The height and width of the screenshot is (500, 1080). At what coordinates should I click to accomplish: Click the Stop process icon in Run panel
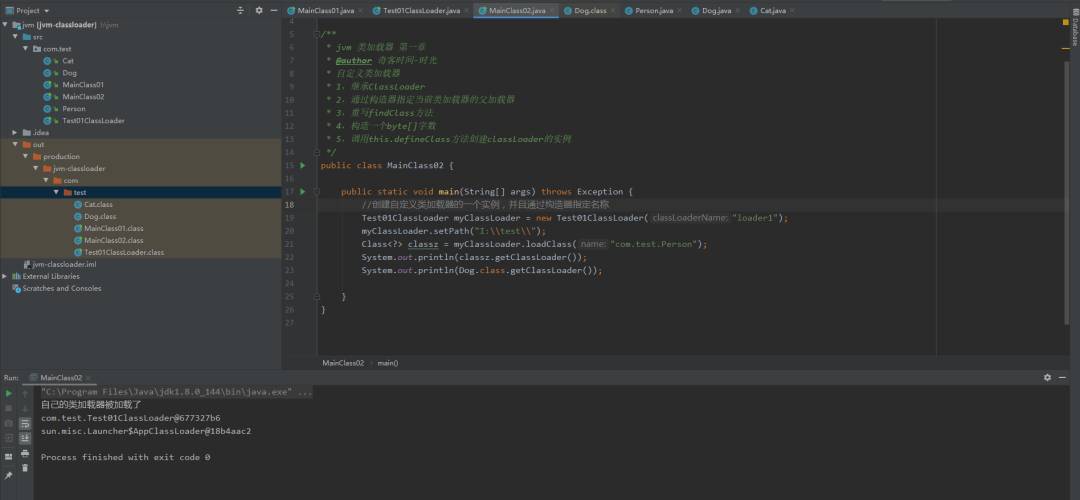pyautogui.click(x=9, y=408)
